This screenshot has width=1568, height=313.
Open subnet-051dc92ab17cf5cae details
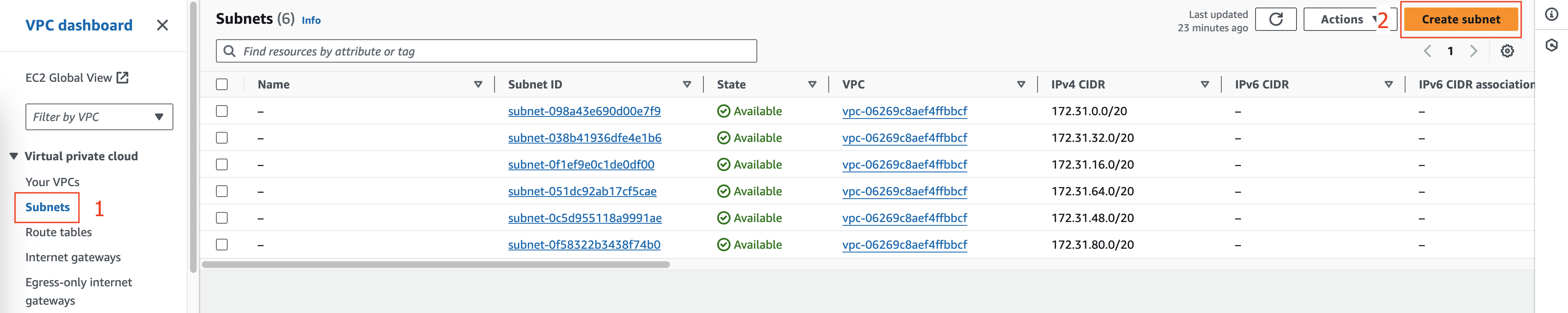[x=583, y=192]
